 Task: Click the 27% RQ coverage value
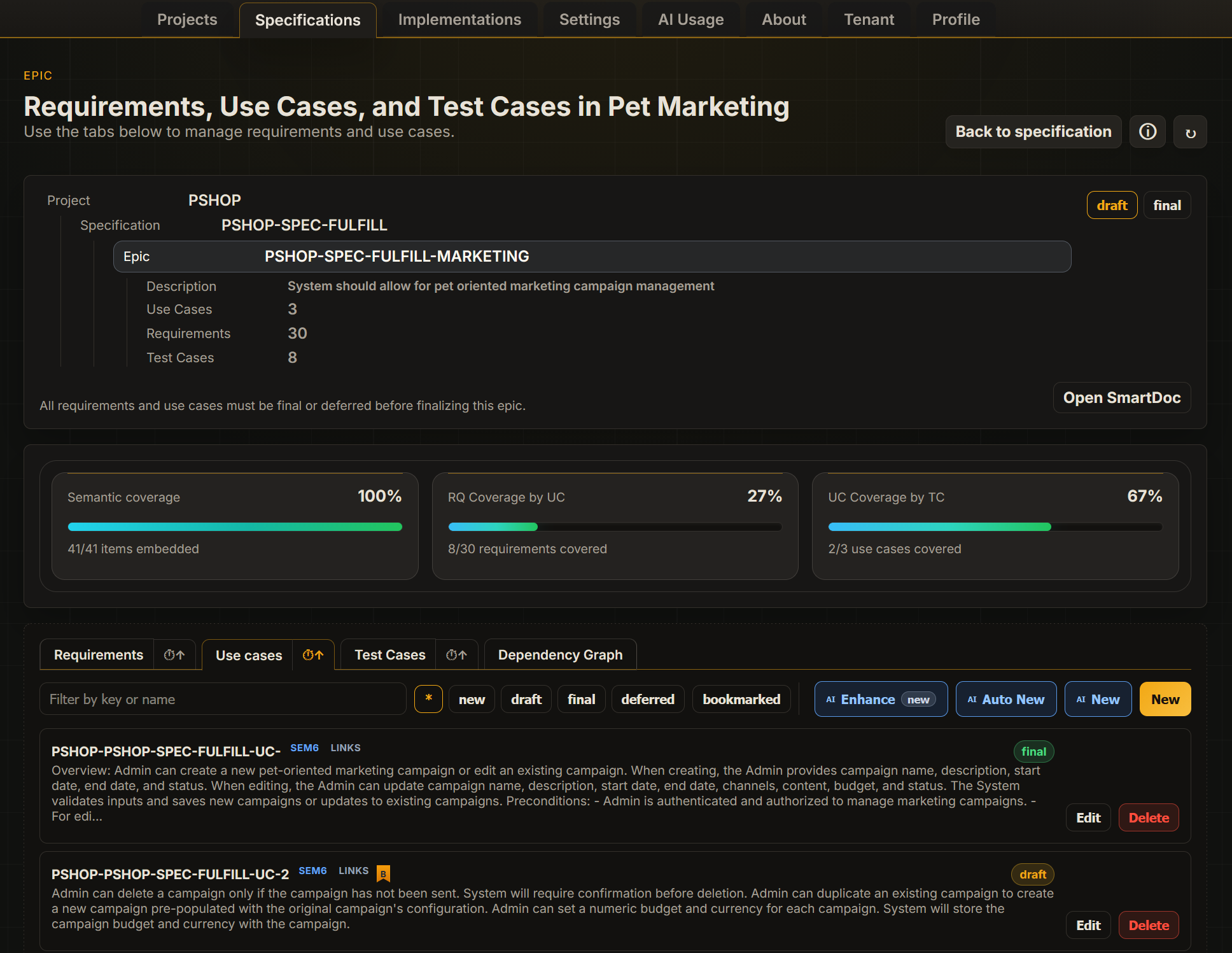764,496
